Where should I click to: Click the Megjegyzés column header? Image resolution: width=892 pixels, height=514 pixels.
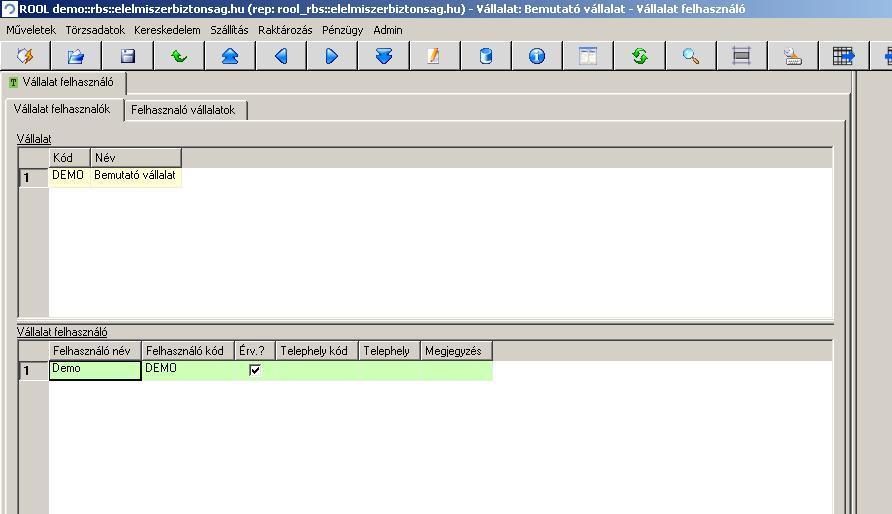click(x=456, y=351)
